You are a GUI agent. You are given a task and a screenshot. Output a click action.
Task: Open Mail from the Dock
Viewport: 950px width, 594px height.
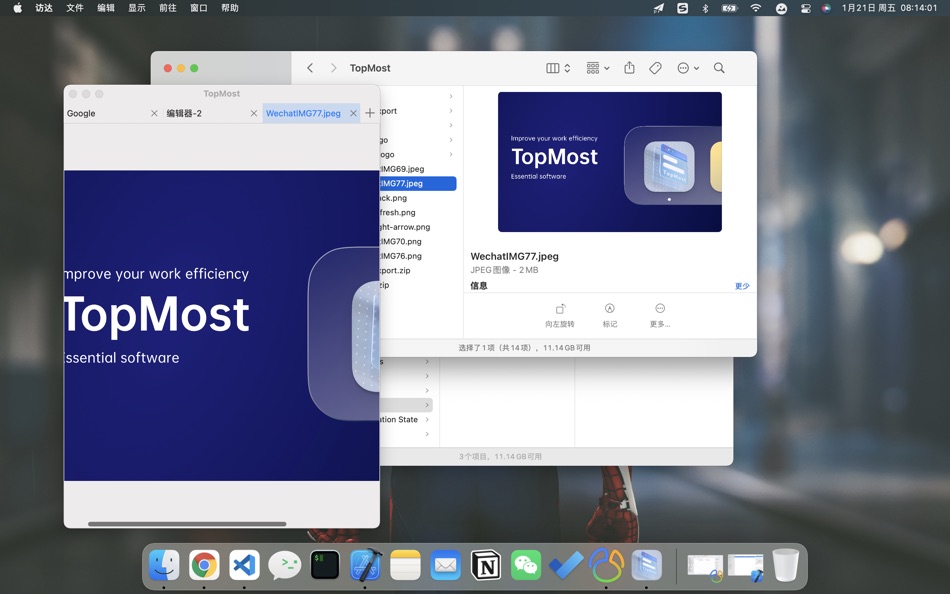coord(445,565)
